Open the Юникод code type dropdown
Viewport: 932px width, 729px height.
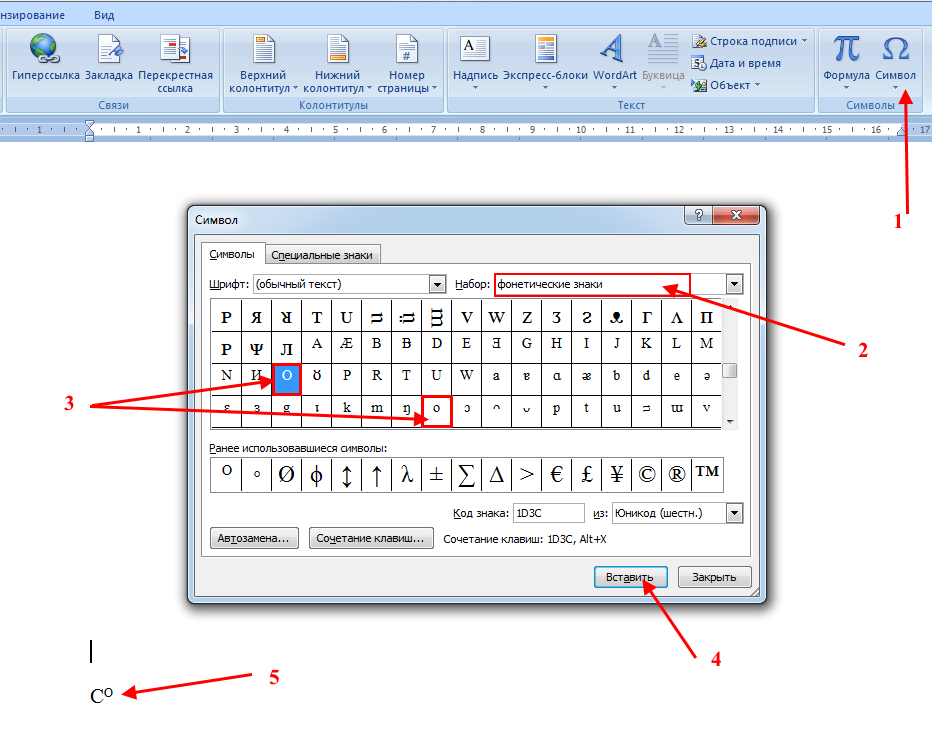pos(735,513)
